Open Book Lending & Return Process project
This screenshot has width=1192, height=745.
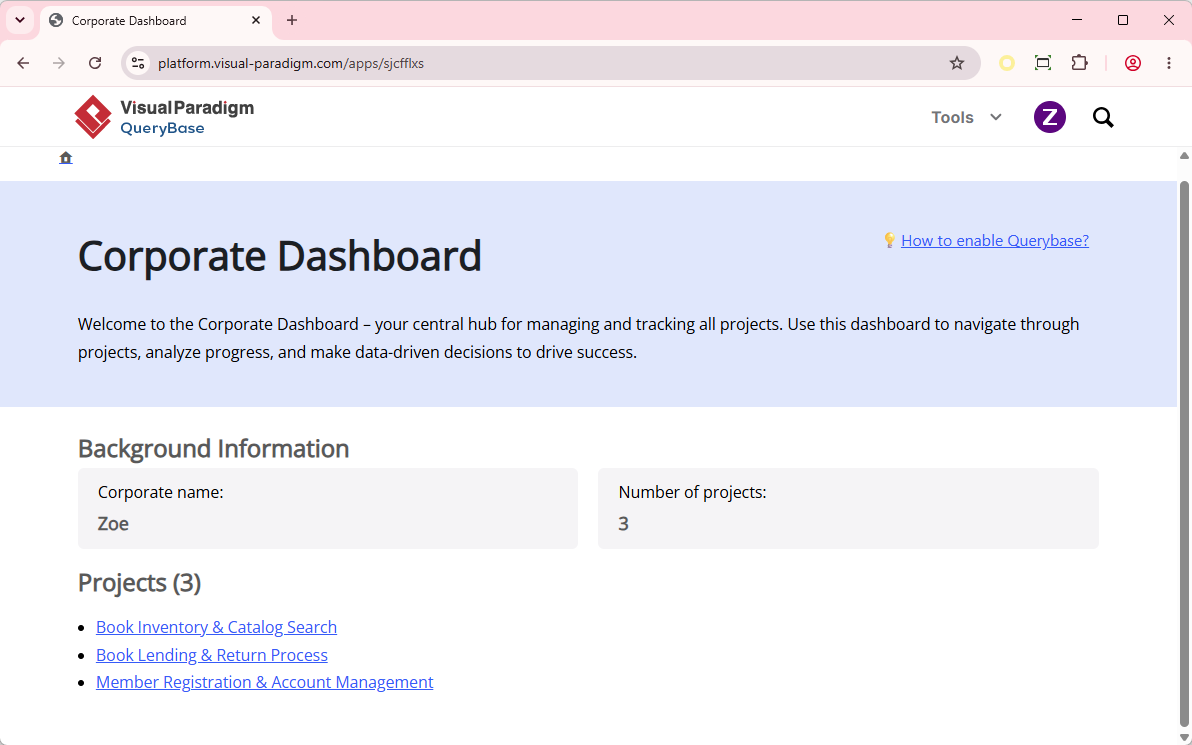(x=212, y=655)
